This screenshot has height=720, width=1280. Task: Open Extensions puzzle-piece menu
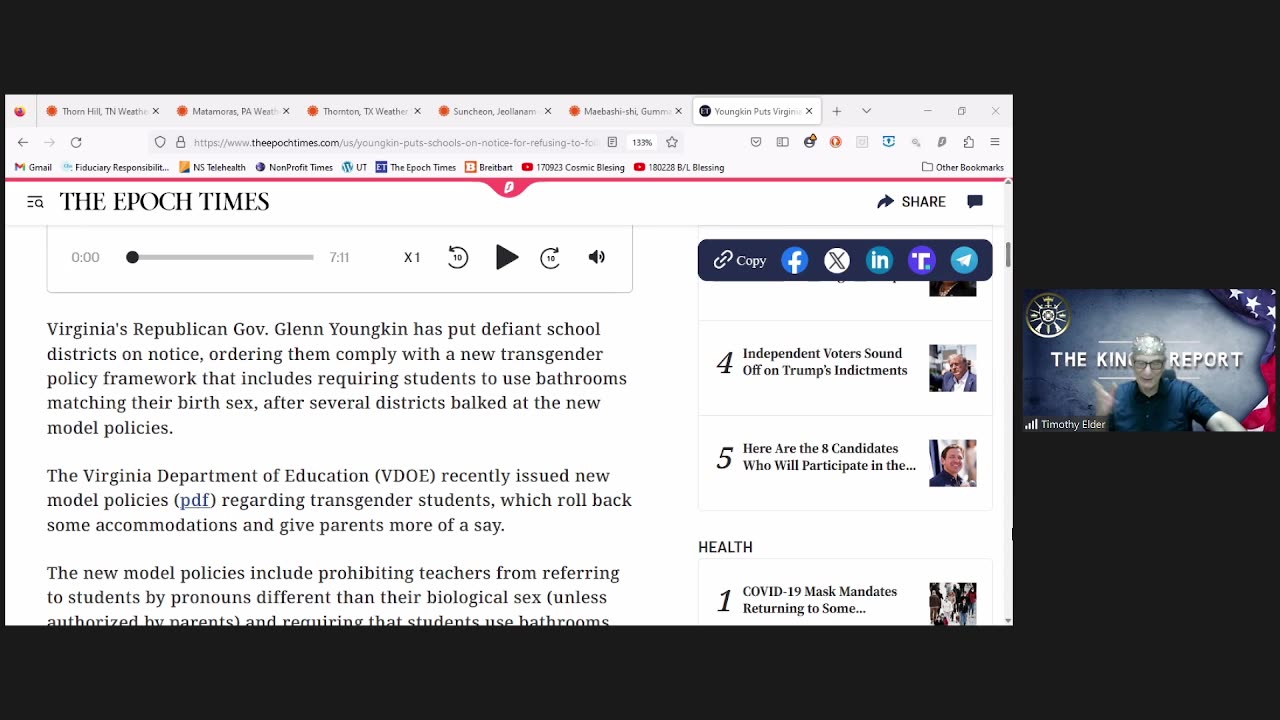(x=968, y=142)
